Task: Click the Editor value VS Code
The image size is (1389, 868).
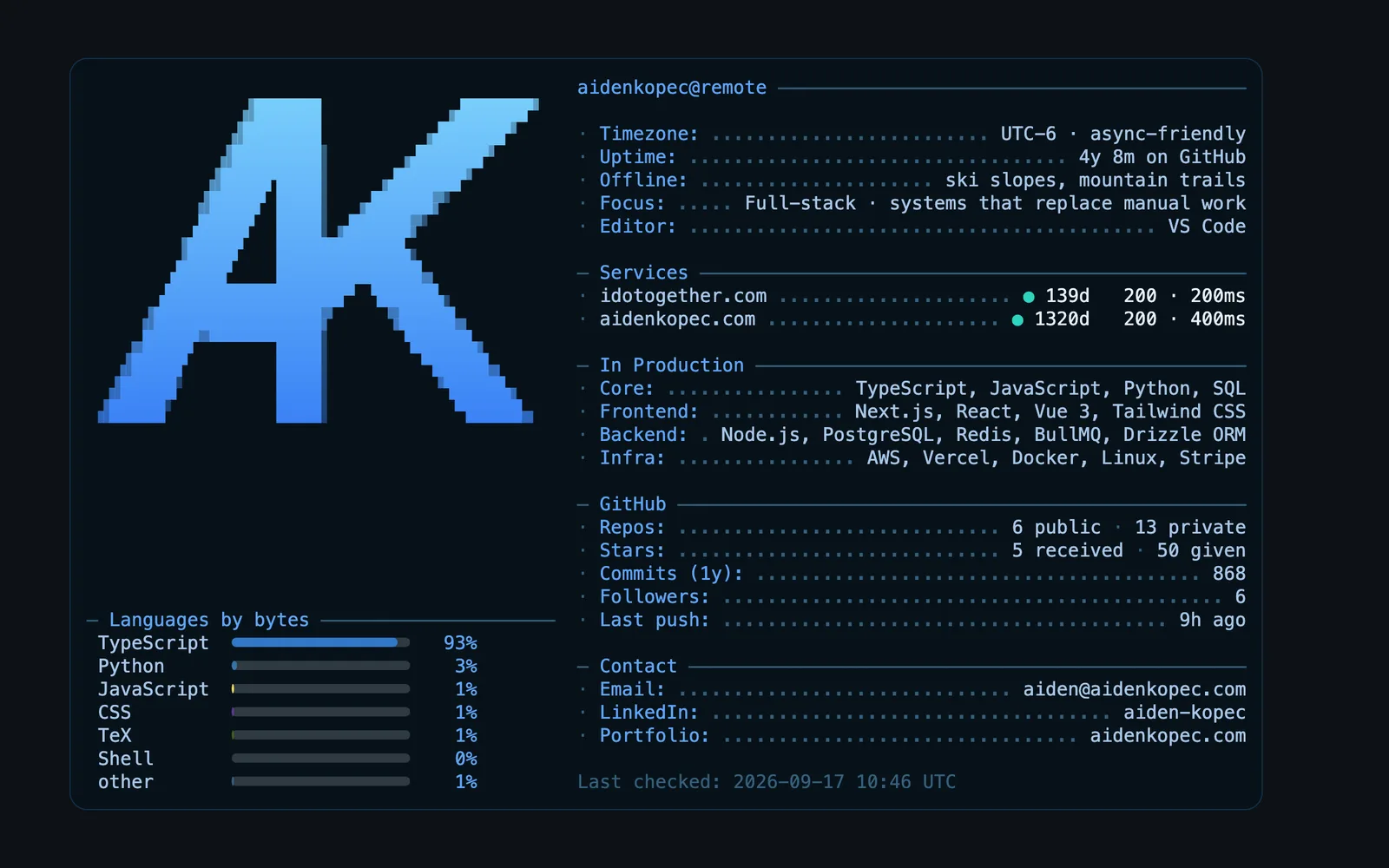Action: (1207, 227)
